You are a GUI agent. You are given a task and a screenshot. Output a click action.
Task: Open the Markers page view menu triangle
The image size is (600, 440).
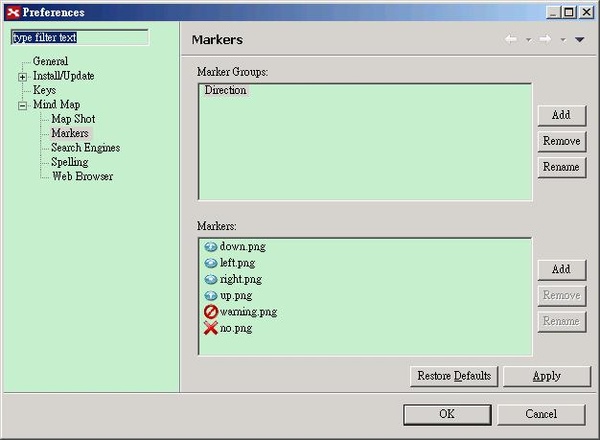(579, 40)
